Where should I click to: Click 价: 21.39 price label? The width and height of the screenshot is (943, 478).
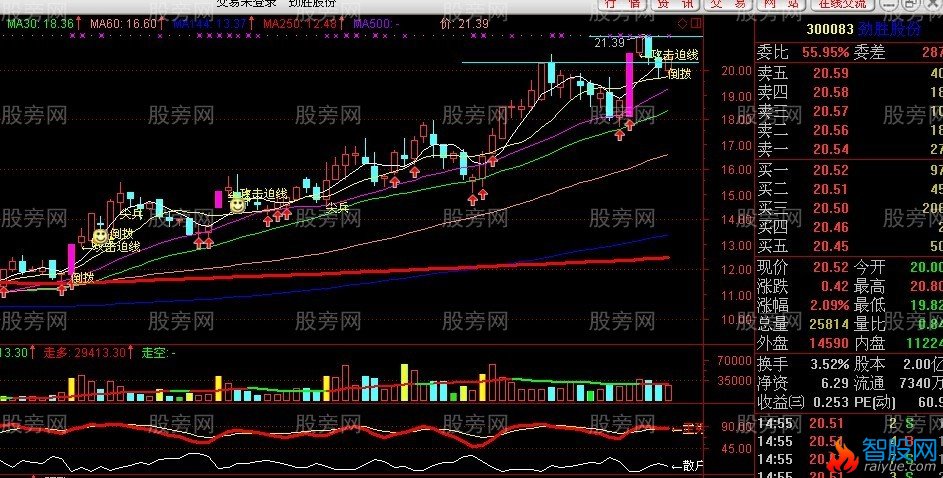click(464, 24)
